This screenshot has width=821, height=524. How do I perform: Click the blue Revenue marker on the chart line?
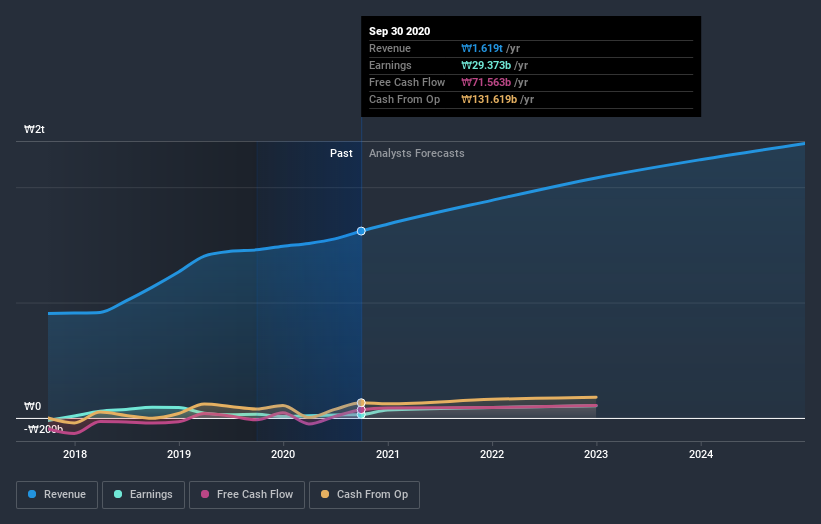361,231
